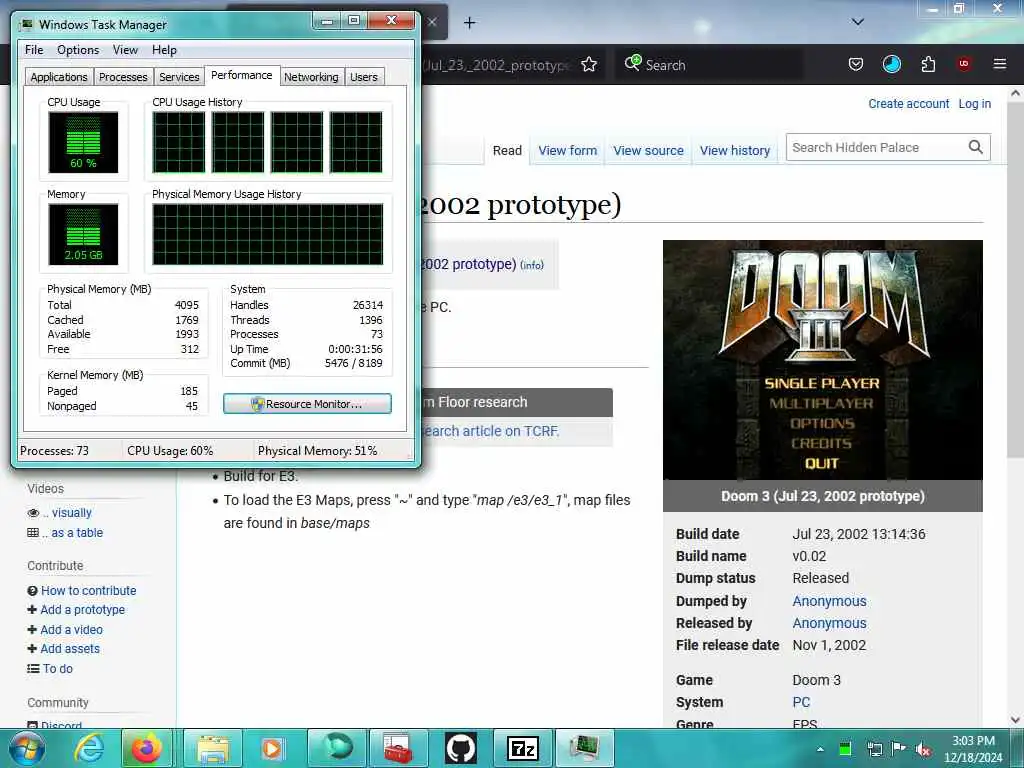
Task: Open Pocket save icon in Firefox toolbar
Action: pos(856,64)
